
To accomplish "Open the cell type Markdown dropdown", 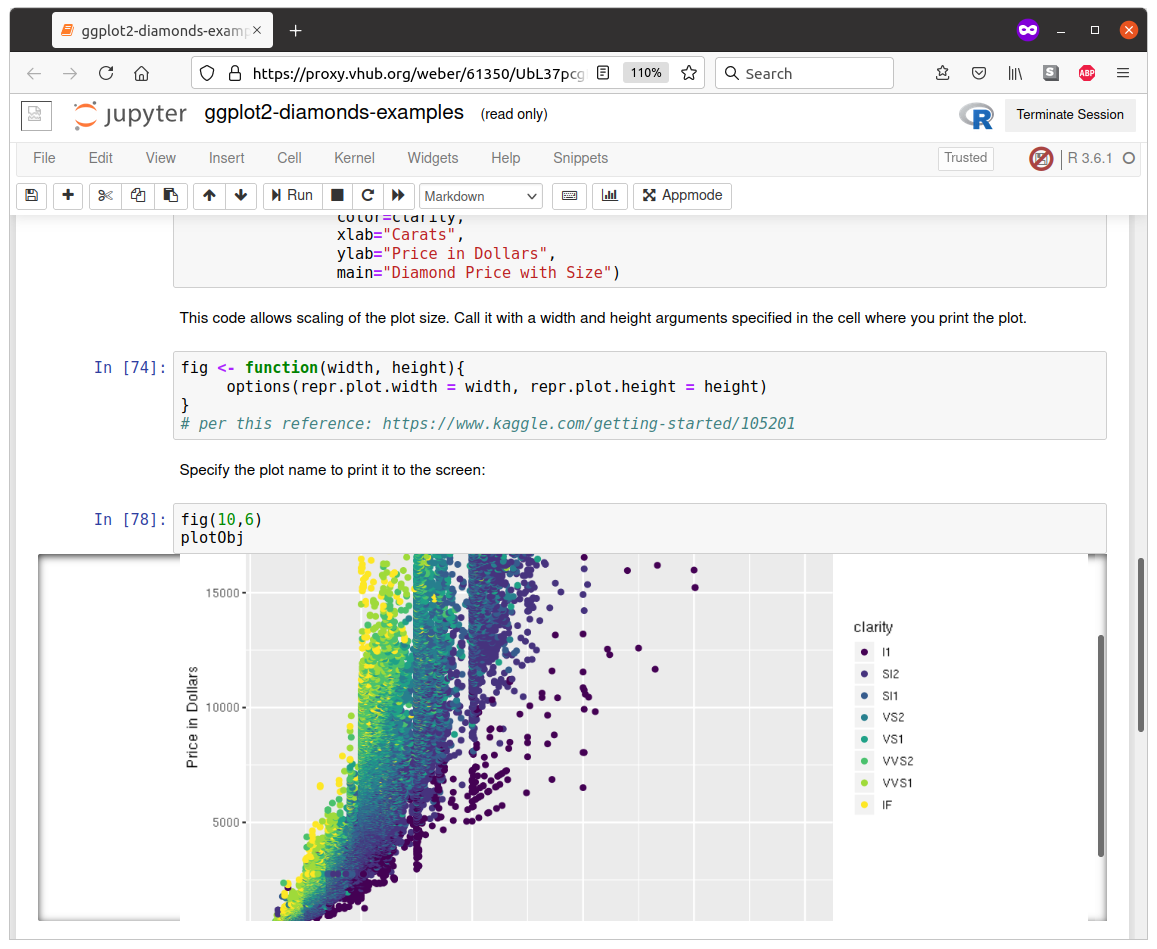I will 480,196.
